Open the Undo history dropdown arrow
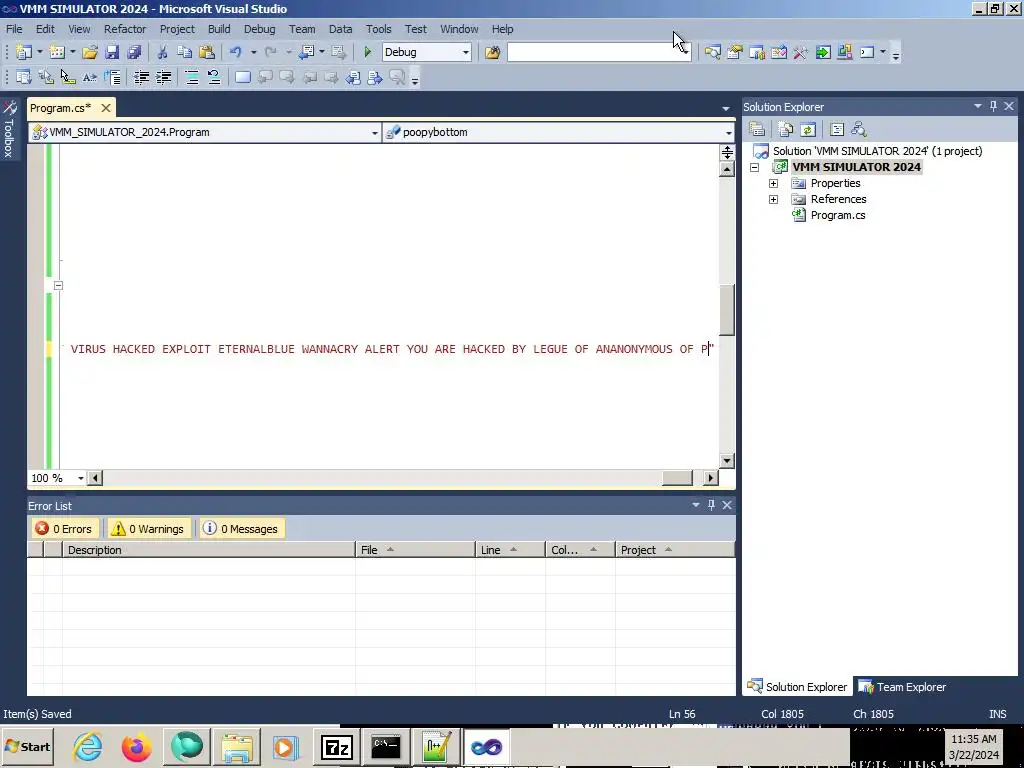 coord(253,52)
